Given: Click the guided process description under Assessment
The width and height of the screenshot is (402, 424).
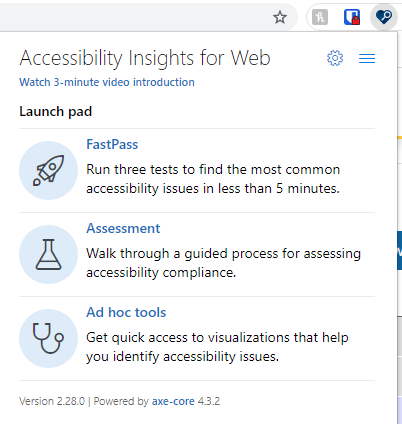Looking at the screenshot, I should 223,263.
